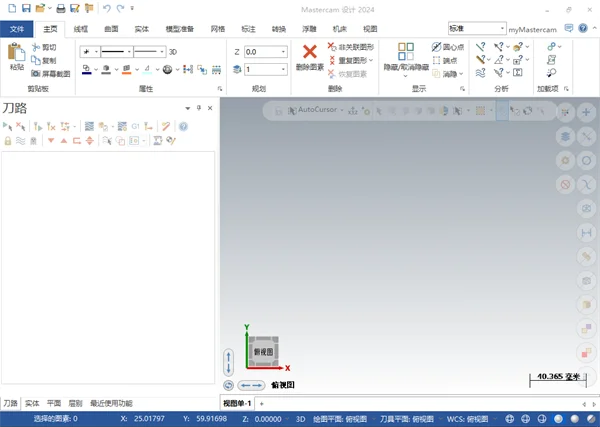Click the Print icon in quick access toolbar

coord(61,8)
